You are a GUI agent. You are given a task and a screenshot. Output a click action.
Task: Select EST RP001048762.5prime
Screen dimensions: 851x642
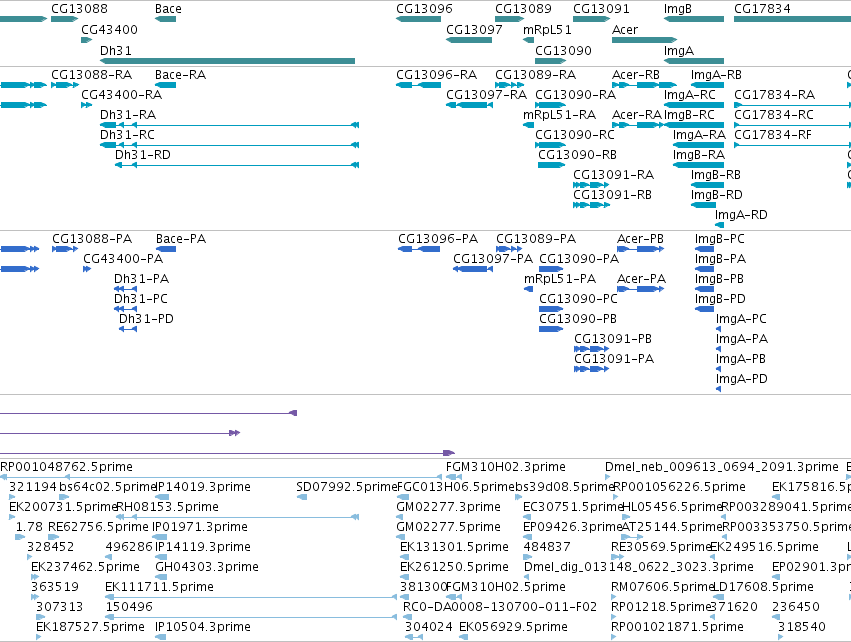(66, 467)
